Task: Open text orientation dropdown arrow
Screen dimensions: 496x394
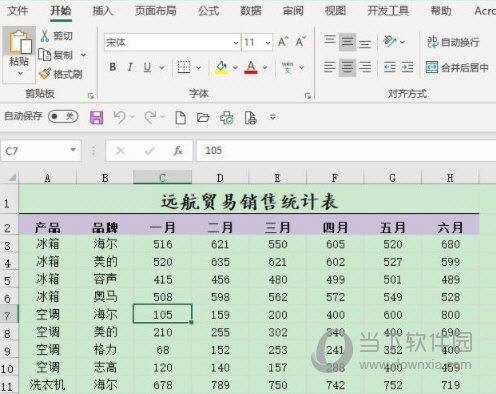Action: [402, 42]
